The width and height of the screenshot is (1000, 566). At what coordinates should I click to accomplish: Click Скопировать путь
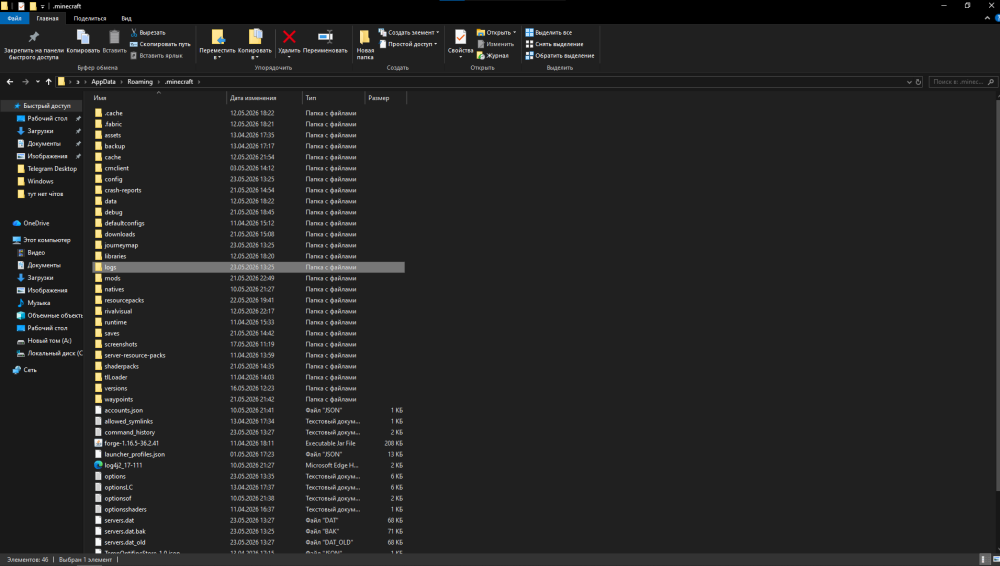point(160,44)
